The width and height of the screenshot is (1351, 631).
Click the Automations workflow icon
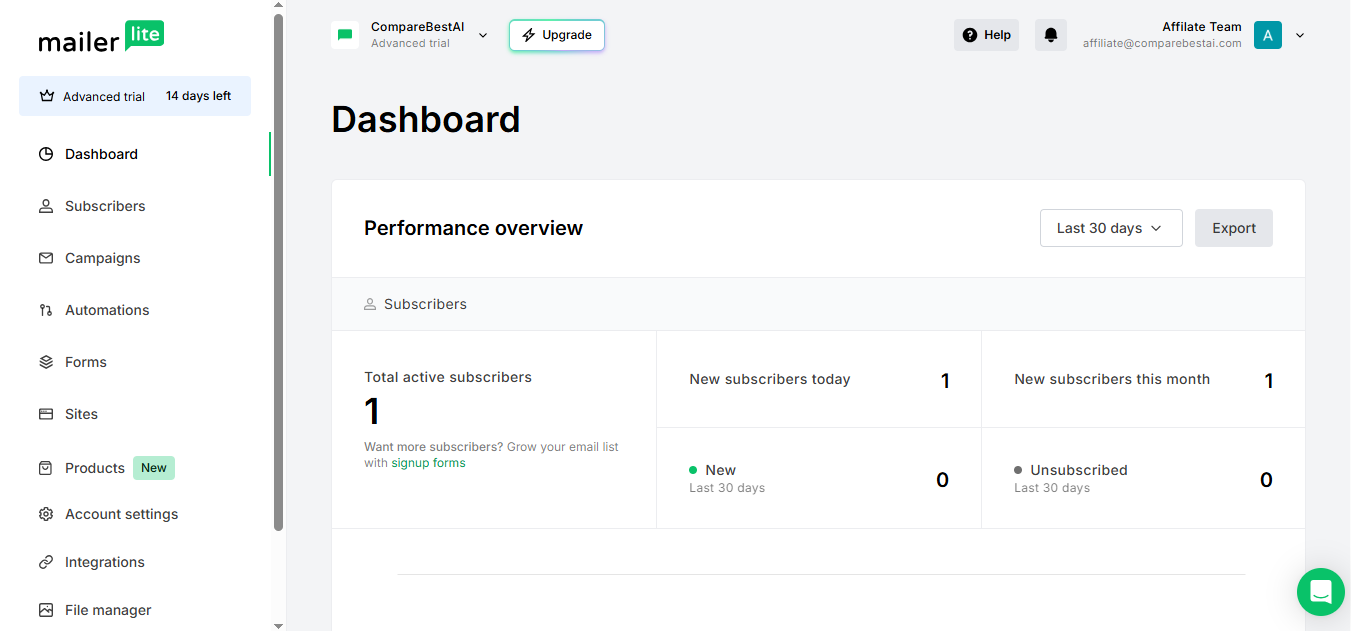click(x=46, y=310)
